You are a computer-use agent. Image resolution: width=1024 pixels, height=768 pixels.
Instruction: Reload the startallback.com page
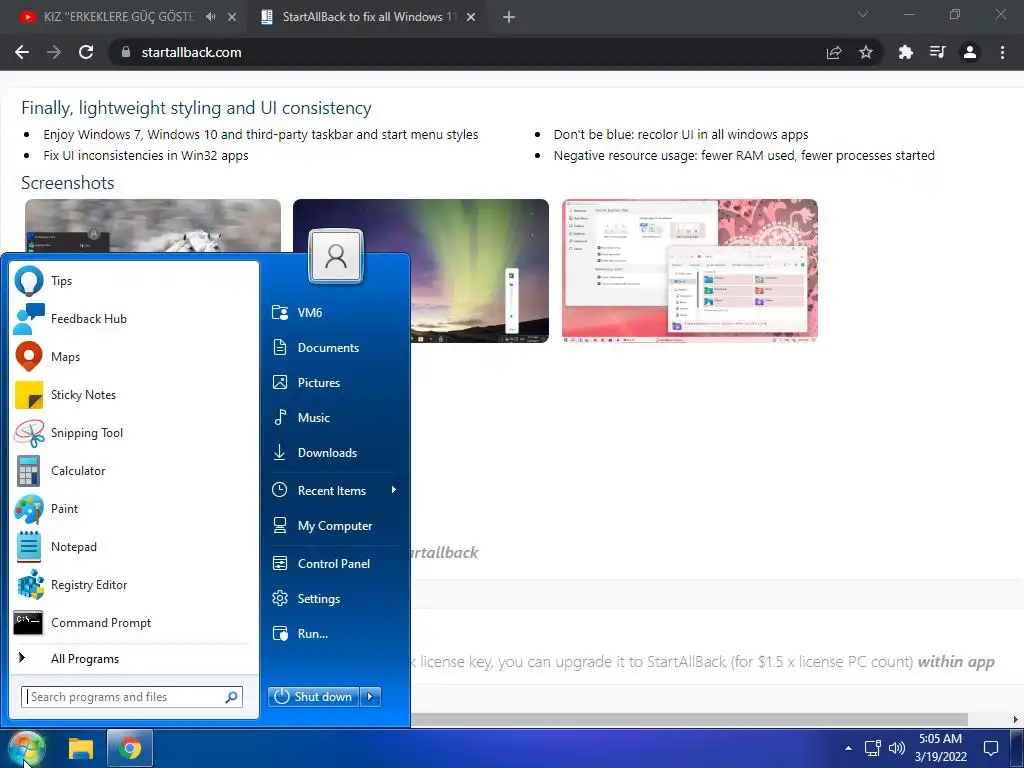(x=86, y=52)
